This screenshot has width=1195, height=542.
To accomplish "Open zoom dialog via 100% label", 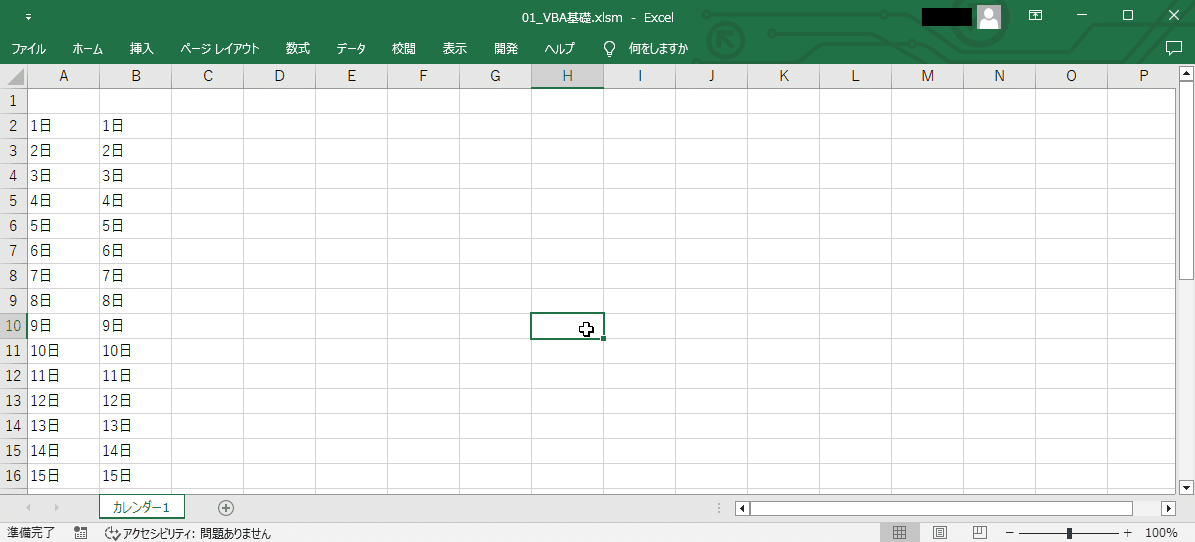I will click(1161, 533).
